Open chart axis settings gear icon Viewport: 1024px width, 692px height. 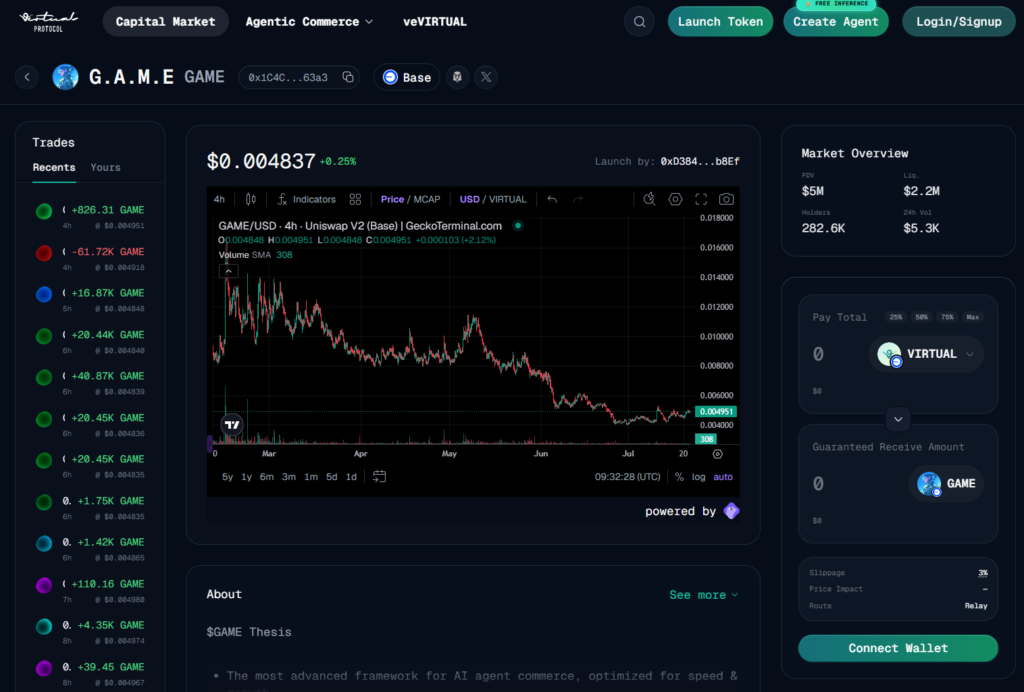(718, 454)
